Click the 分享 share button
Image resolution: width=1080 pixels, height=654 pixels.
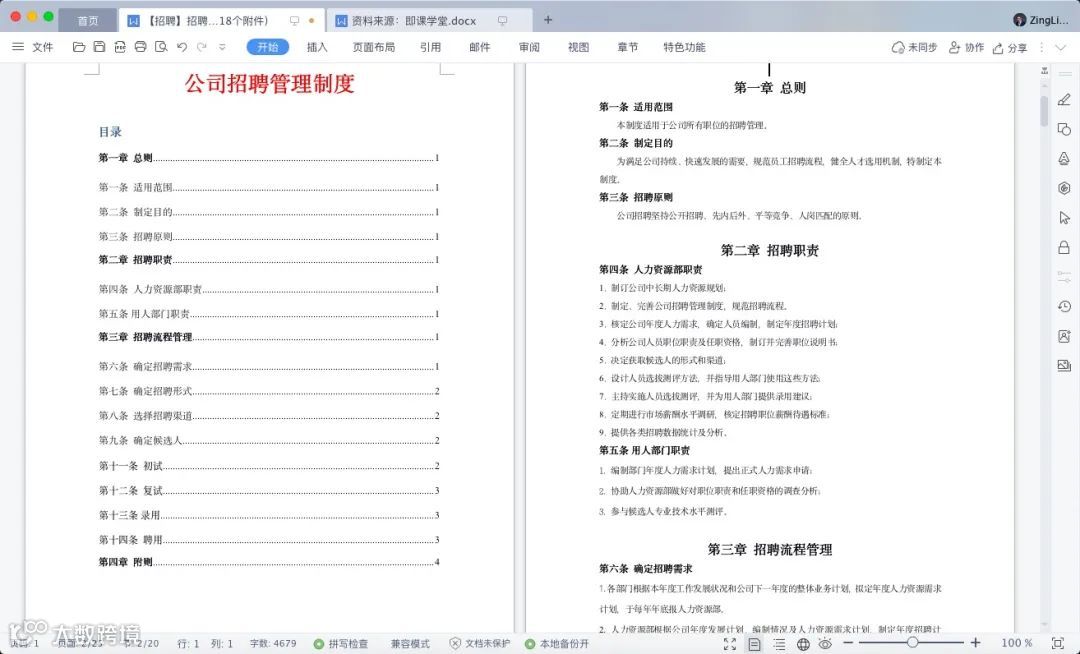click(x=1009, y=48)
